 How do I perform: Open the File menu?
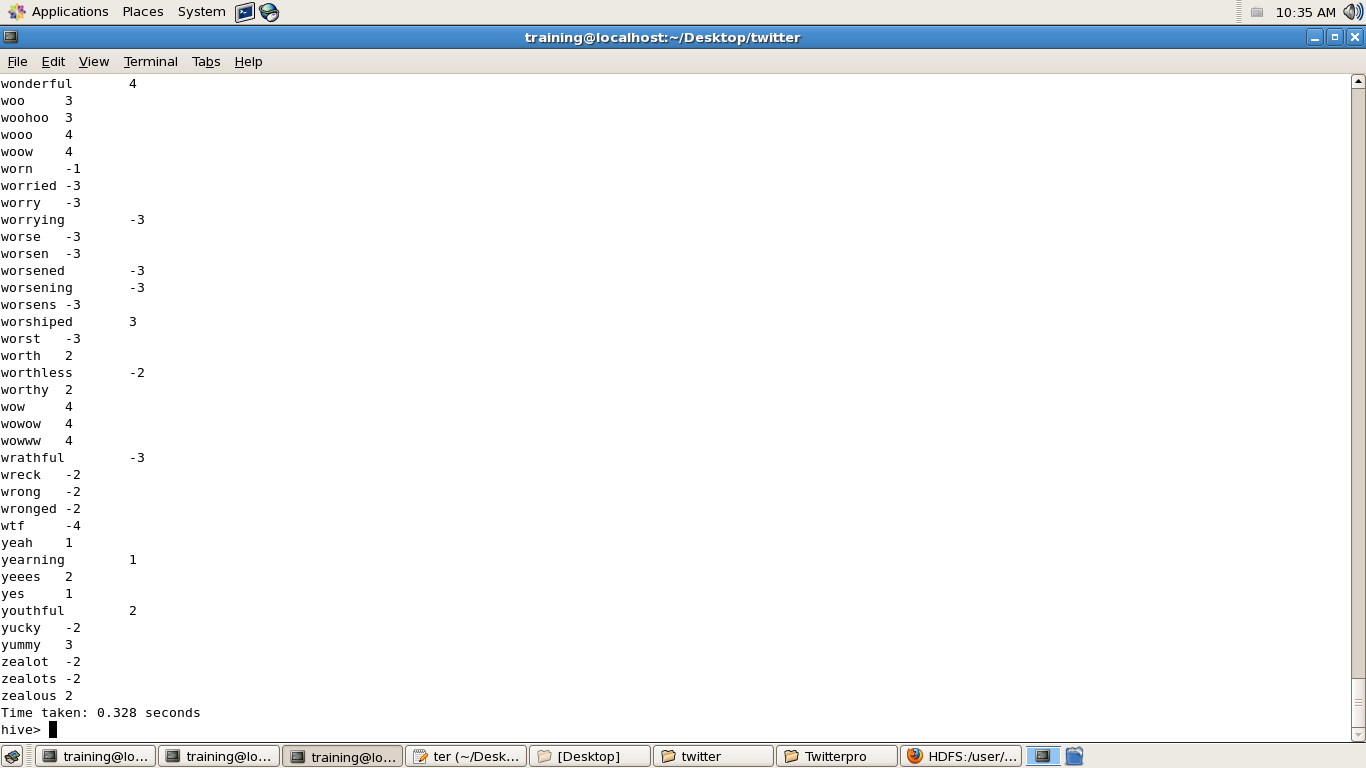tap(17, 62)
